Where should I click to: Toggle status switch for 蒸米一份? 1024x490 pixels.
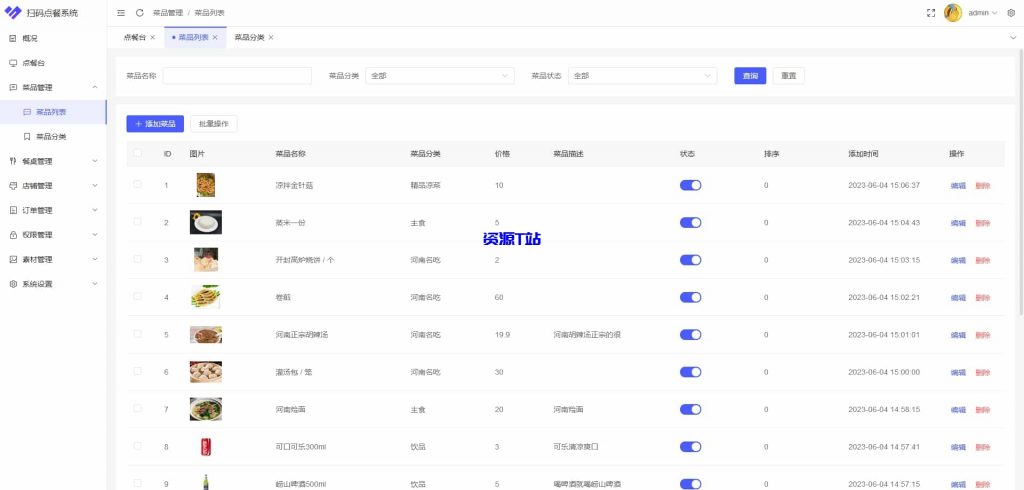[690, 223]
